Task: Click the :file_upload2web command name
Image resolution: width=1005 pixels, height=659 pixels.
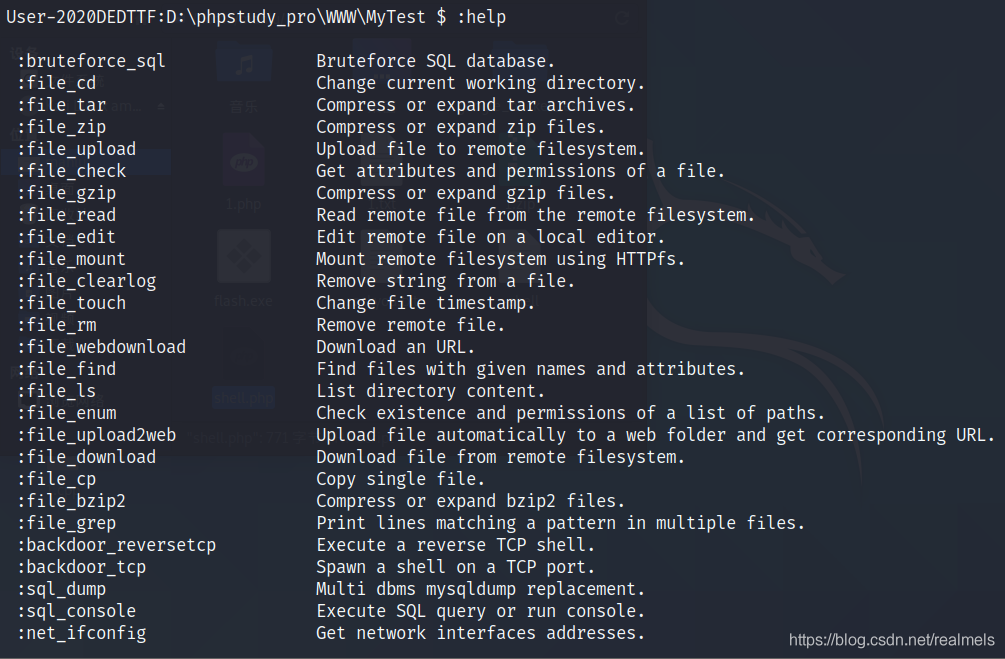Action: (x=96, y=435)
